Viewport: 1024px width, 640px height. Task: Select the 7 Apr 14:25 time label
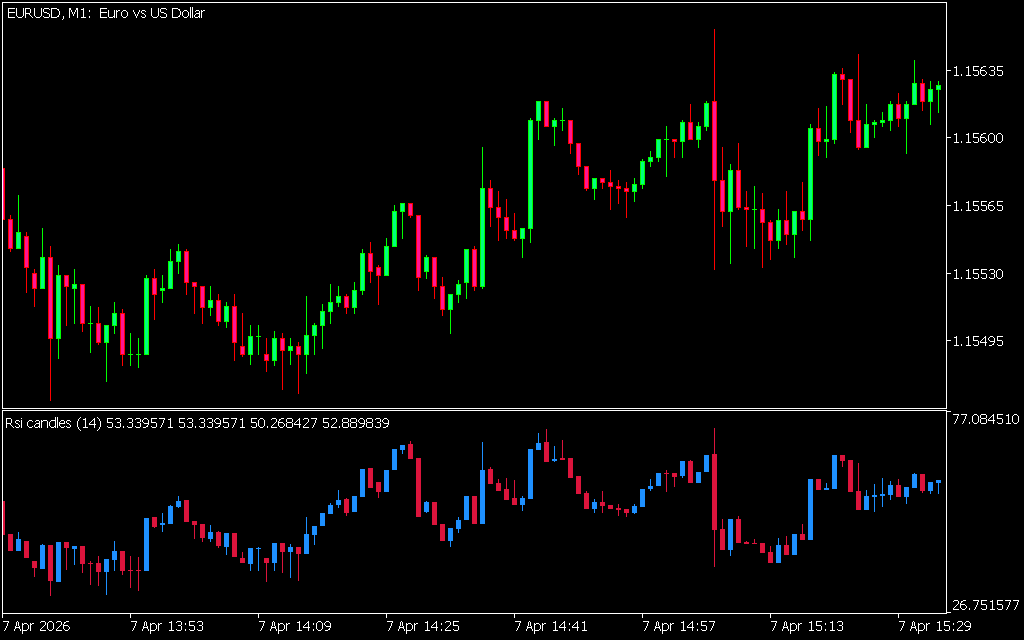click(422, 626)
